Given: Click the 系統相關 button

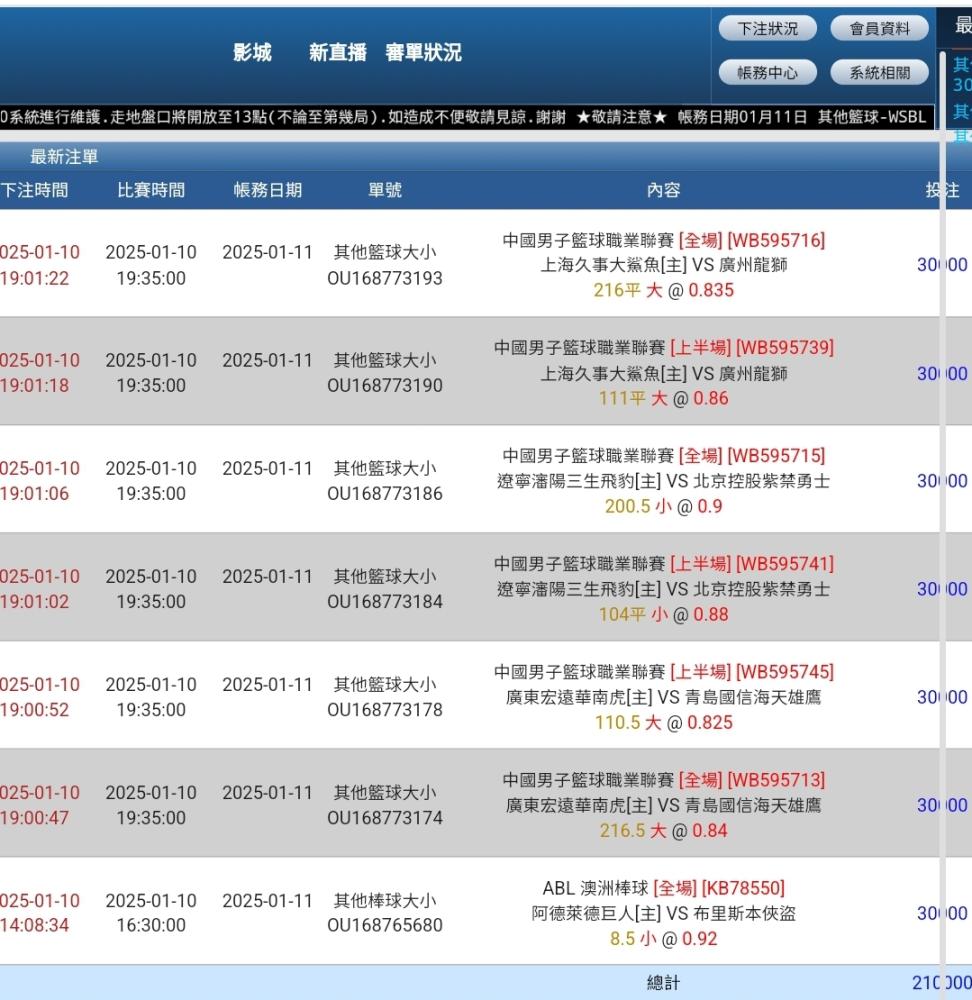Looking at the screenshot, I should [880, 72].
